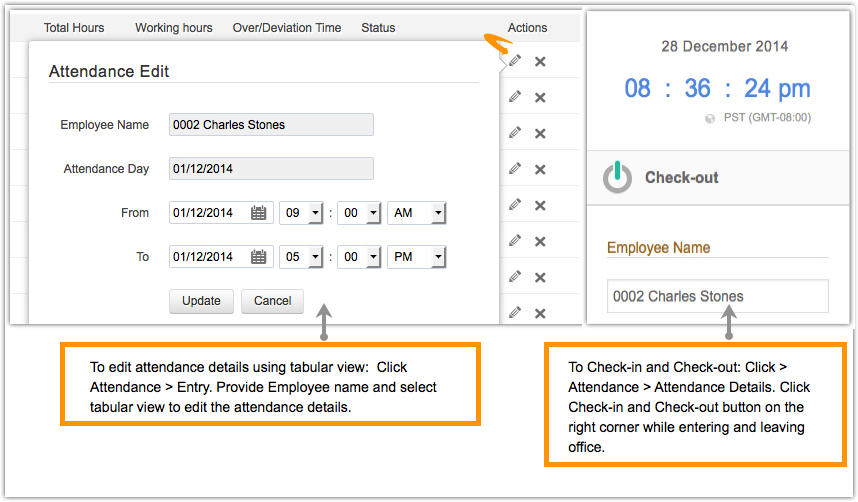Click the From date input field
The height and width of the screenshot is (502, 858).
click(x=221, y=212)
